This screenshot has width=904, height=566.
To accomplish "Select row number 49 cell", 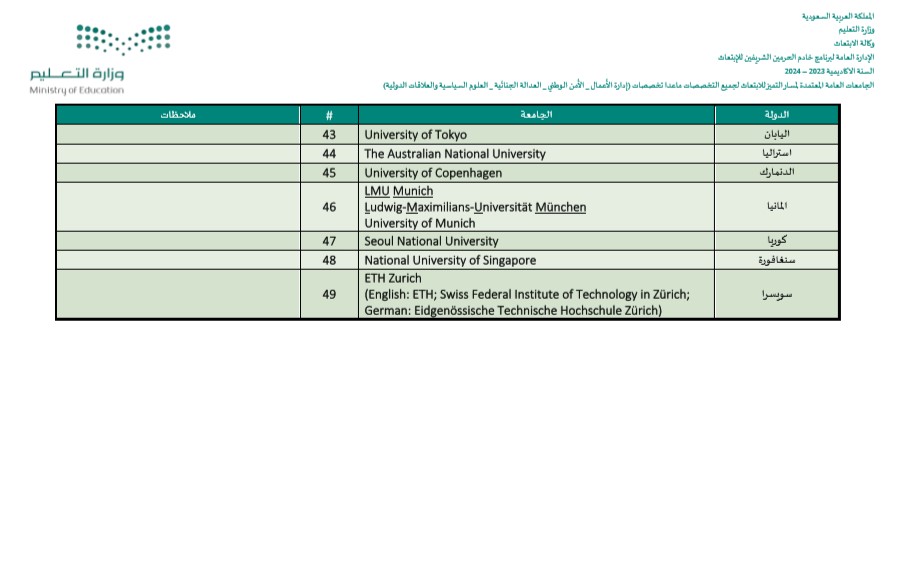I will click(329, 294).
